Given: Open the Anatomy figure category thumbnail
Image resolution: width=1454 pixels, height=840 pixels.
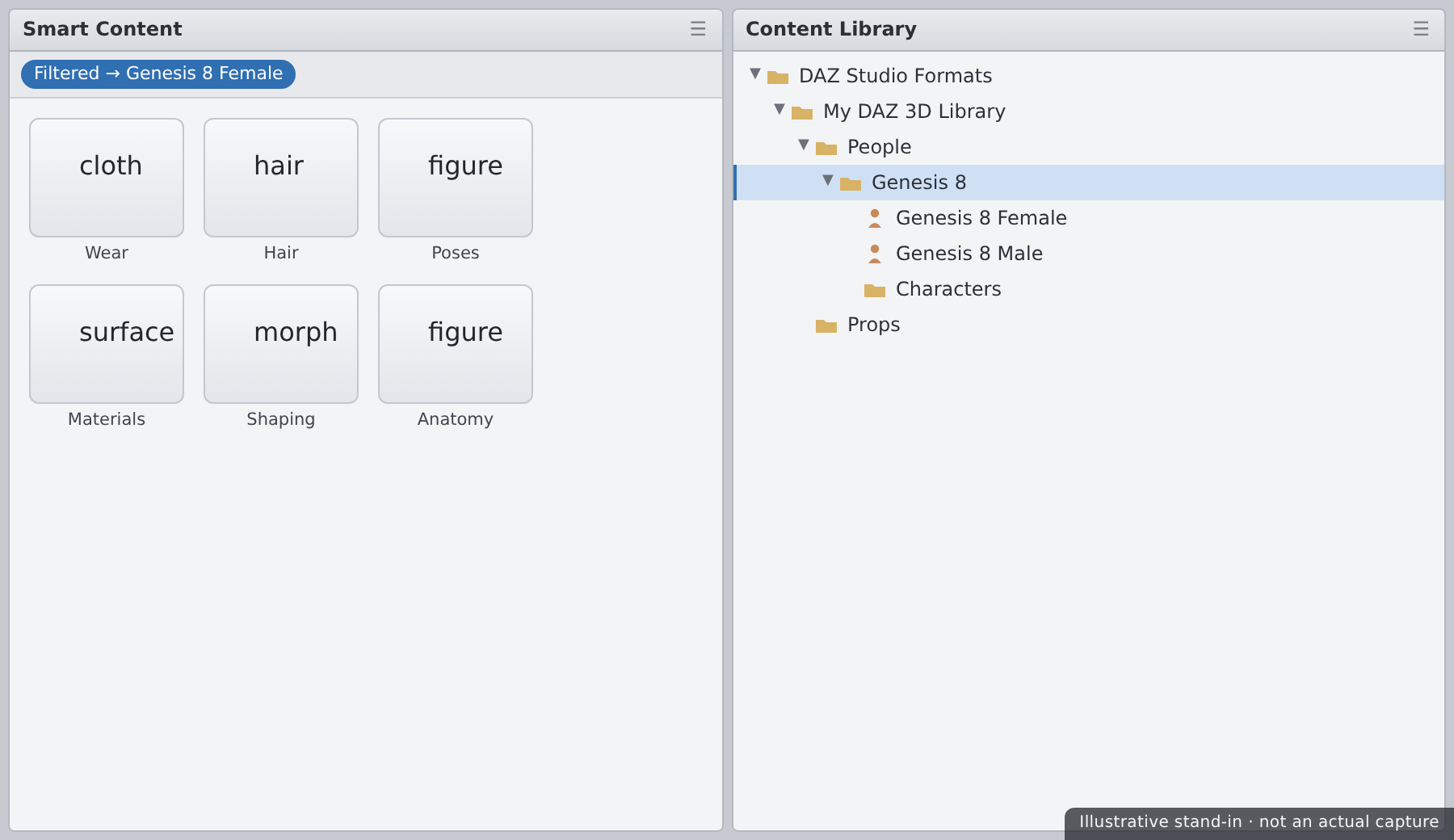Looking at the screenshot, I should click(x=456, y=344).
